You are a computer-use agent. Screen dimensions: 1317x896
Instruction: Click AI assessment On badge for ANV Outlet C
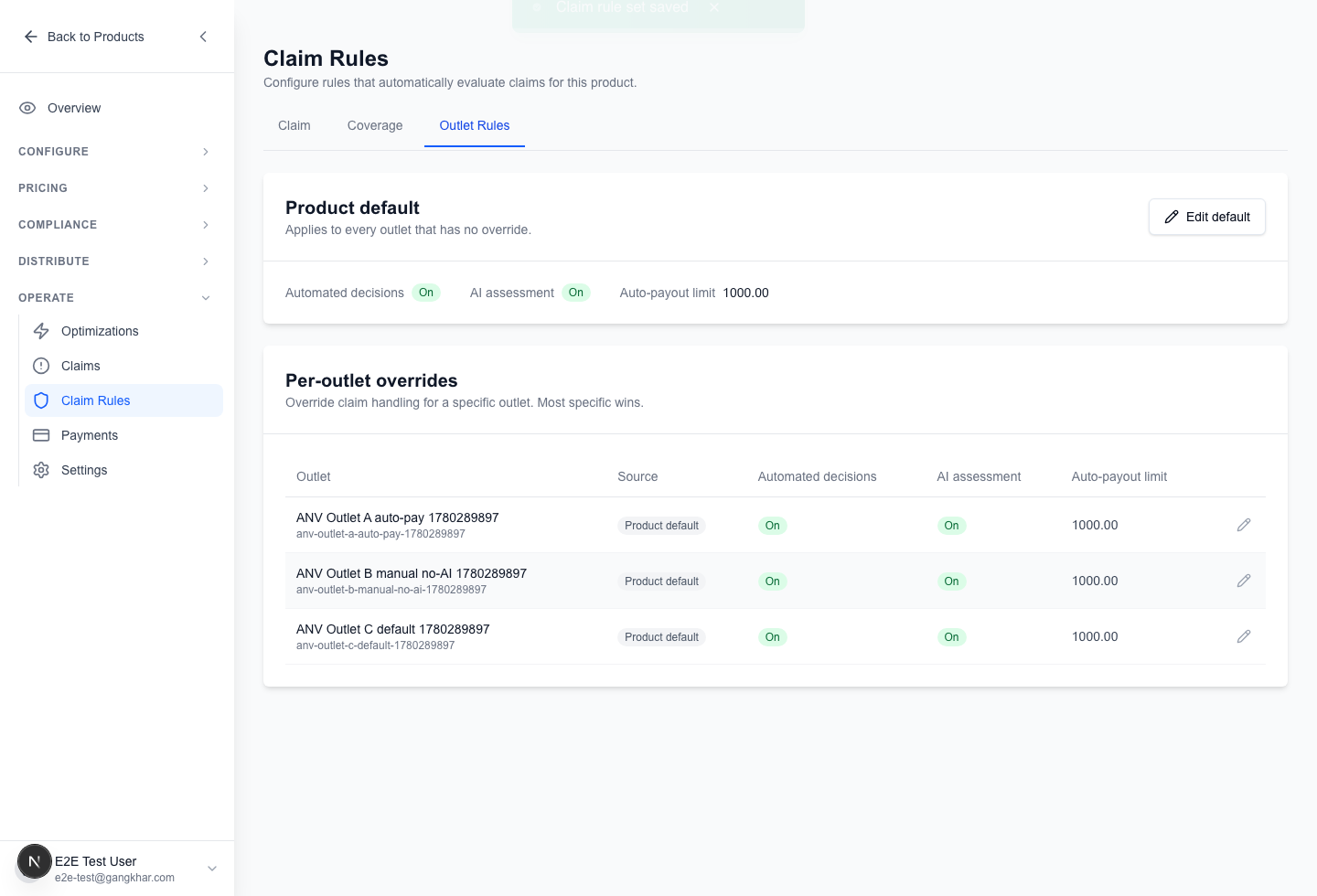[x=952, y=637]
